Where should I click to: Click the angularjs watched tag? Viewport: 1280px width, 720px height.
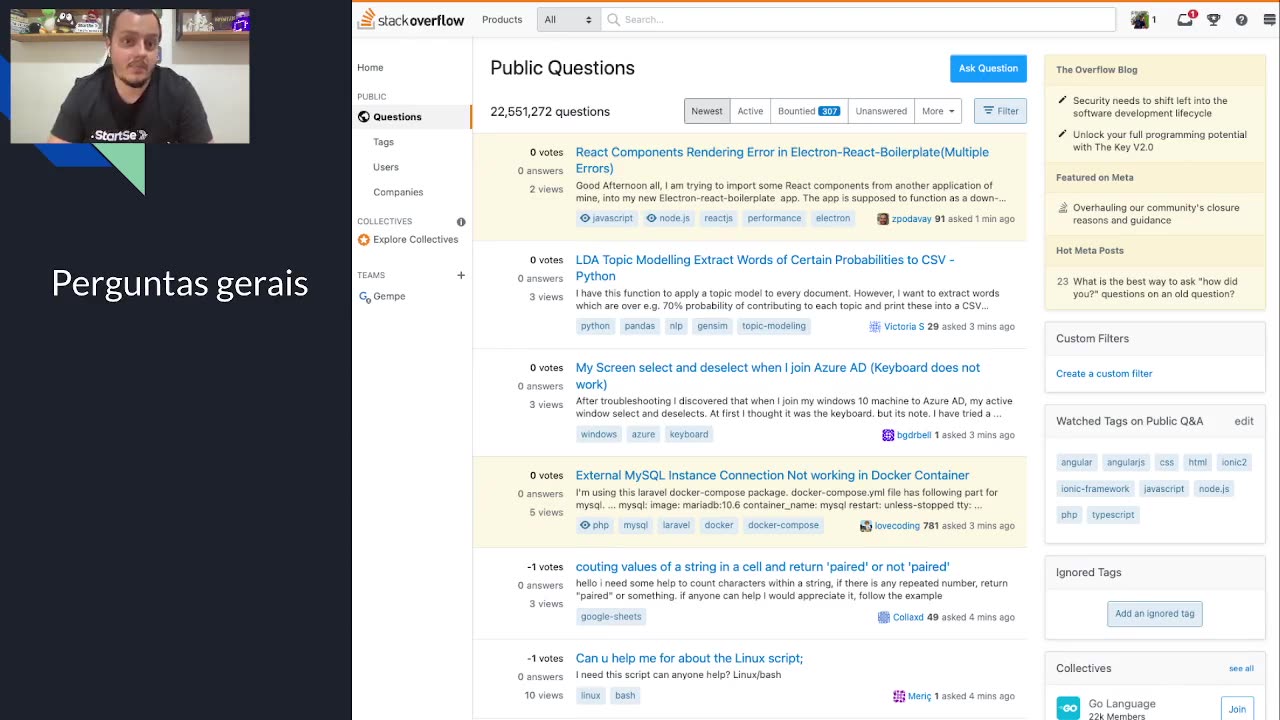tap(1125, 463)
